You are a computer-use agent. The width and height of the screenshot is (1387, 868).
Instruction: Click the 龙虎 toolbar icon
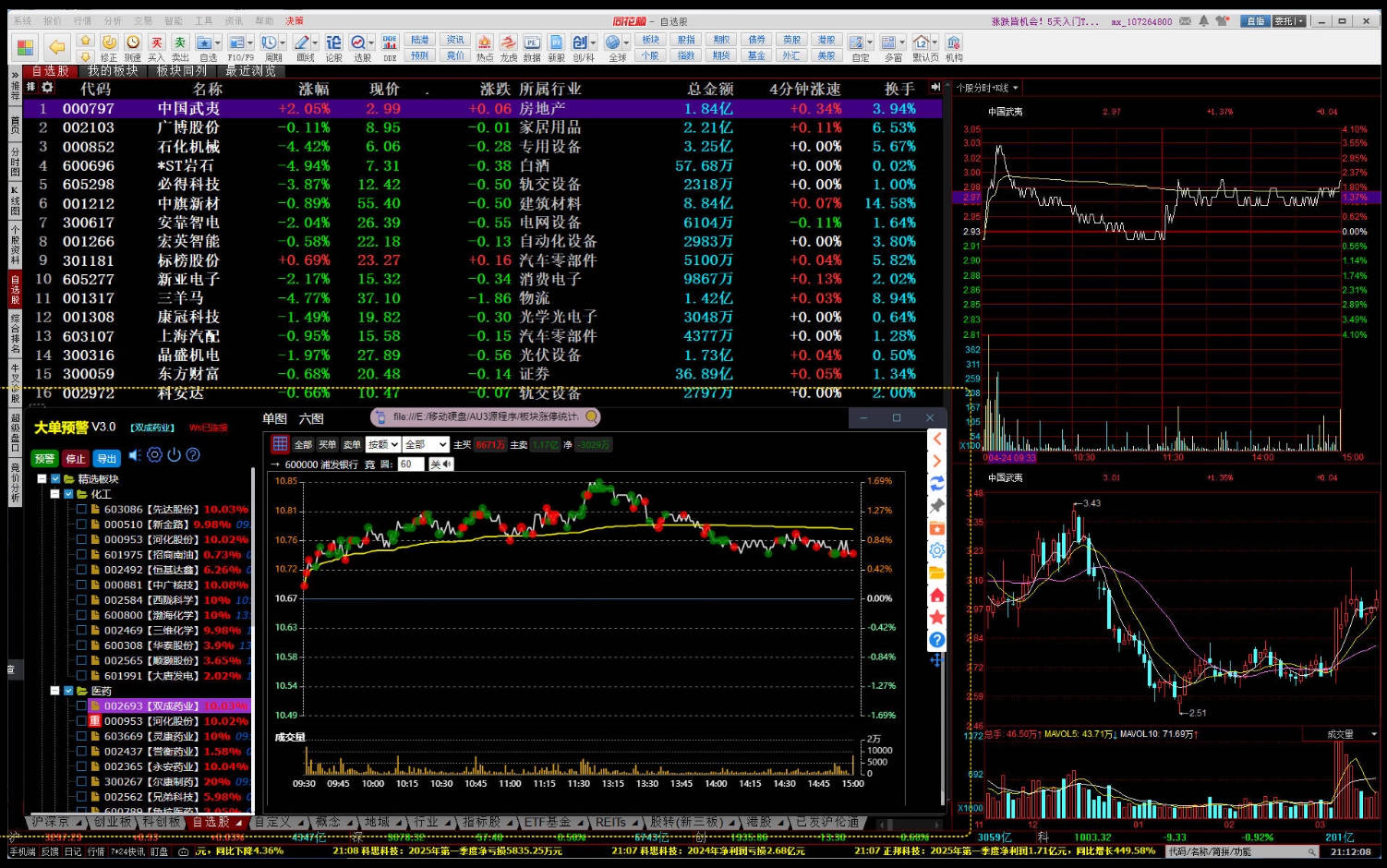(509, 45)
